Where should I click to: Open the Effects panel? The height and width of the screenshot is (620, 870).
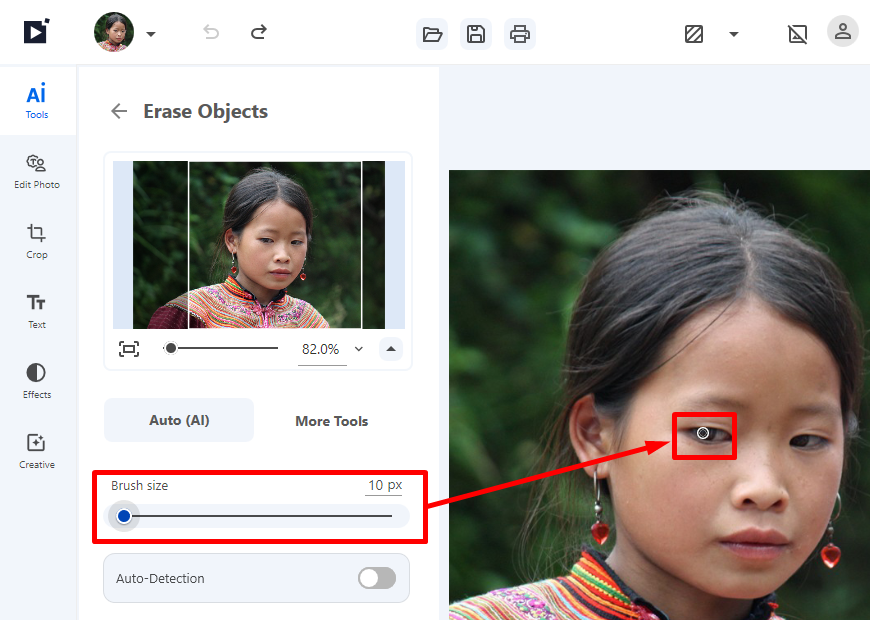click(x=36, y=380)
